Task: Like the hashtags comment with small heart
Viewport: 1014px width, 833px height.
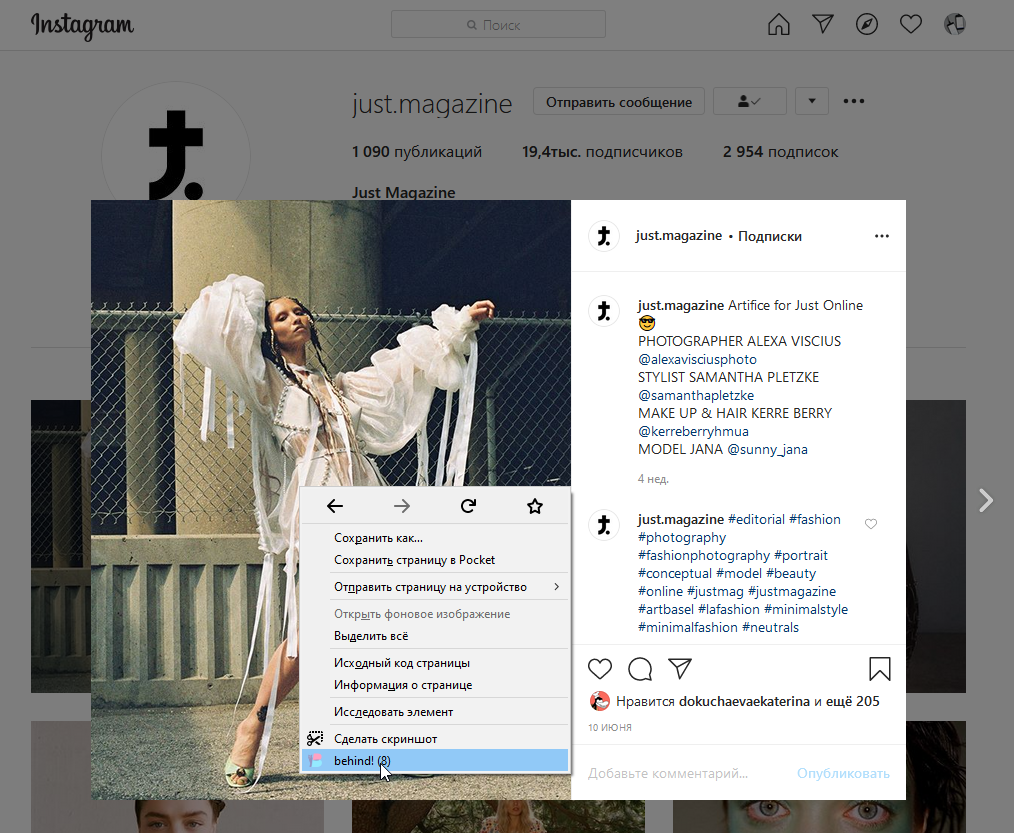Action: (x=871, y=524)
